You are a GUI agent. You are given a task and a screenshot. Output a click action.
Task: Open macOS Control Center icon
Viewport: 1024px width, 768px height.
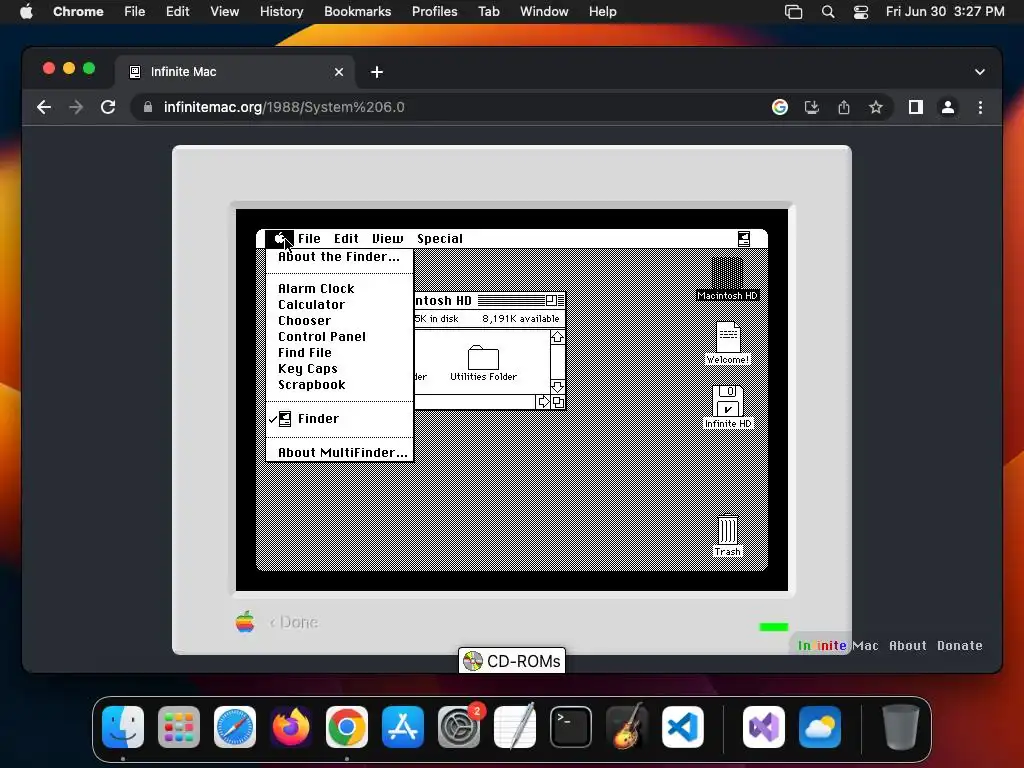[x=861, y=12]
